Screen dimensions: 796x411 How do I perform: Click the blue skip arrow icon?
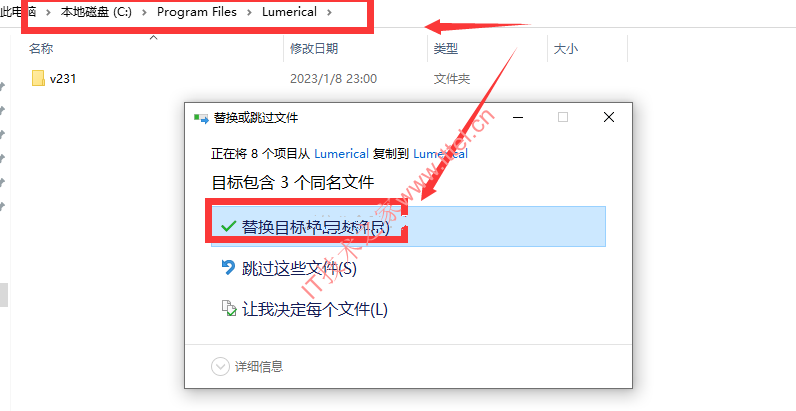229,267
